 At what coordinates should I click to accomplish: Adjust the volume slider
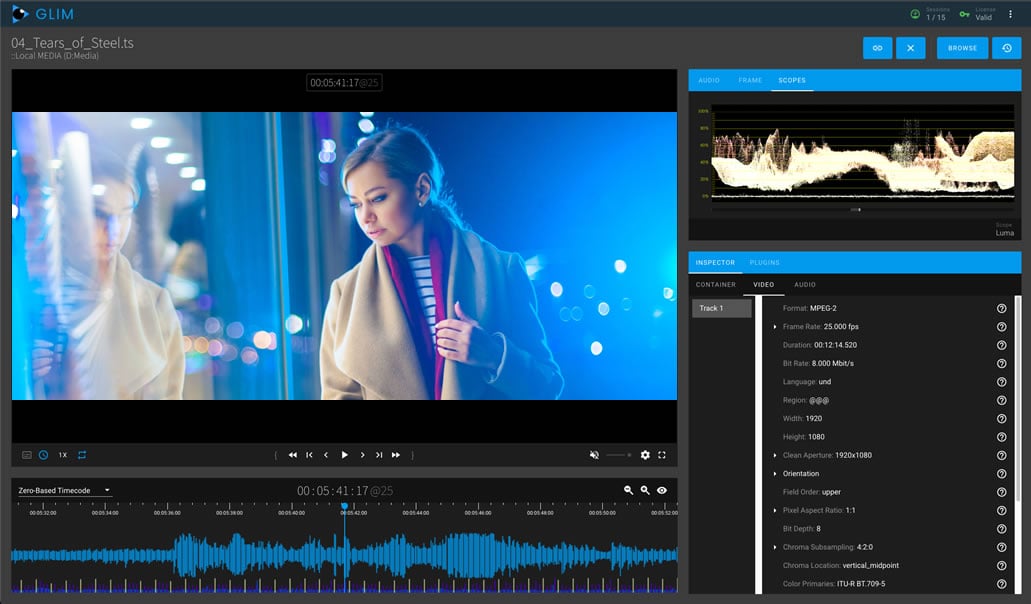[619, 455]
